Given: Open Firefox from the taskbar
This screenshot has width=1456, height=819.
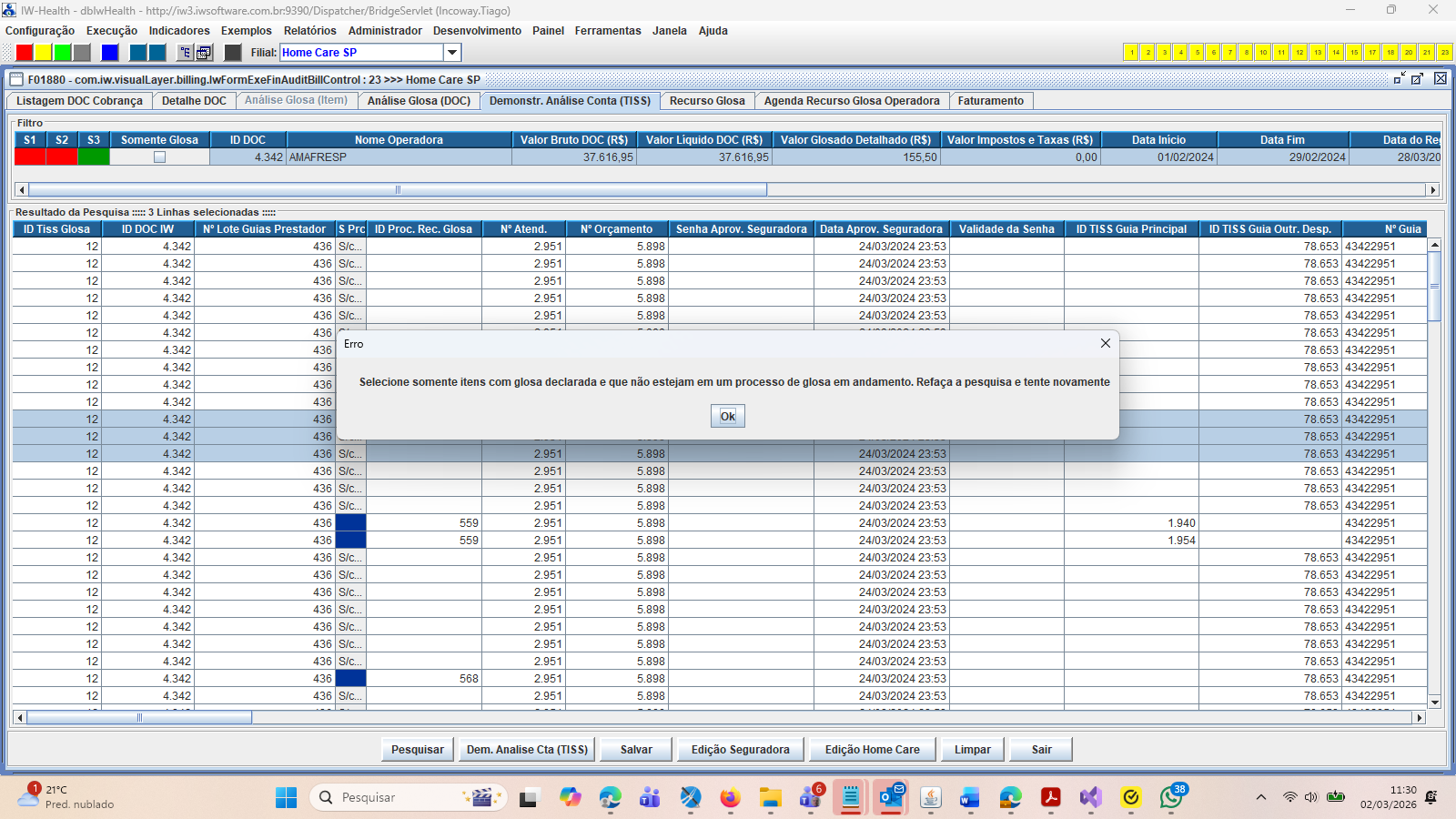Looking at the screenshot, I should point(730,798).
